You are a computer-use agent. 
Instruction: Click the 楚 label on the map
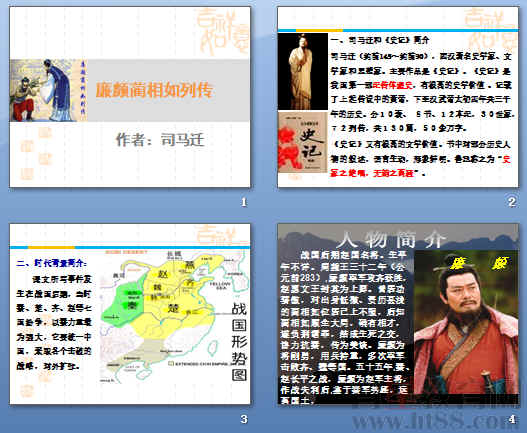click(173, 308)
